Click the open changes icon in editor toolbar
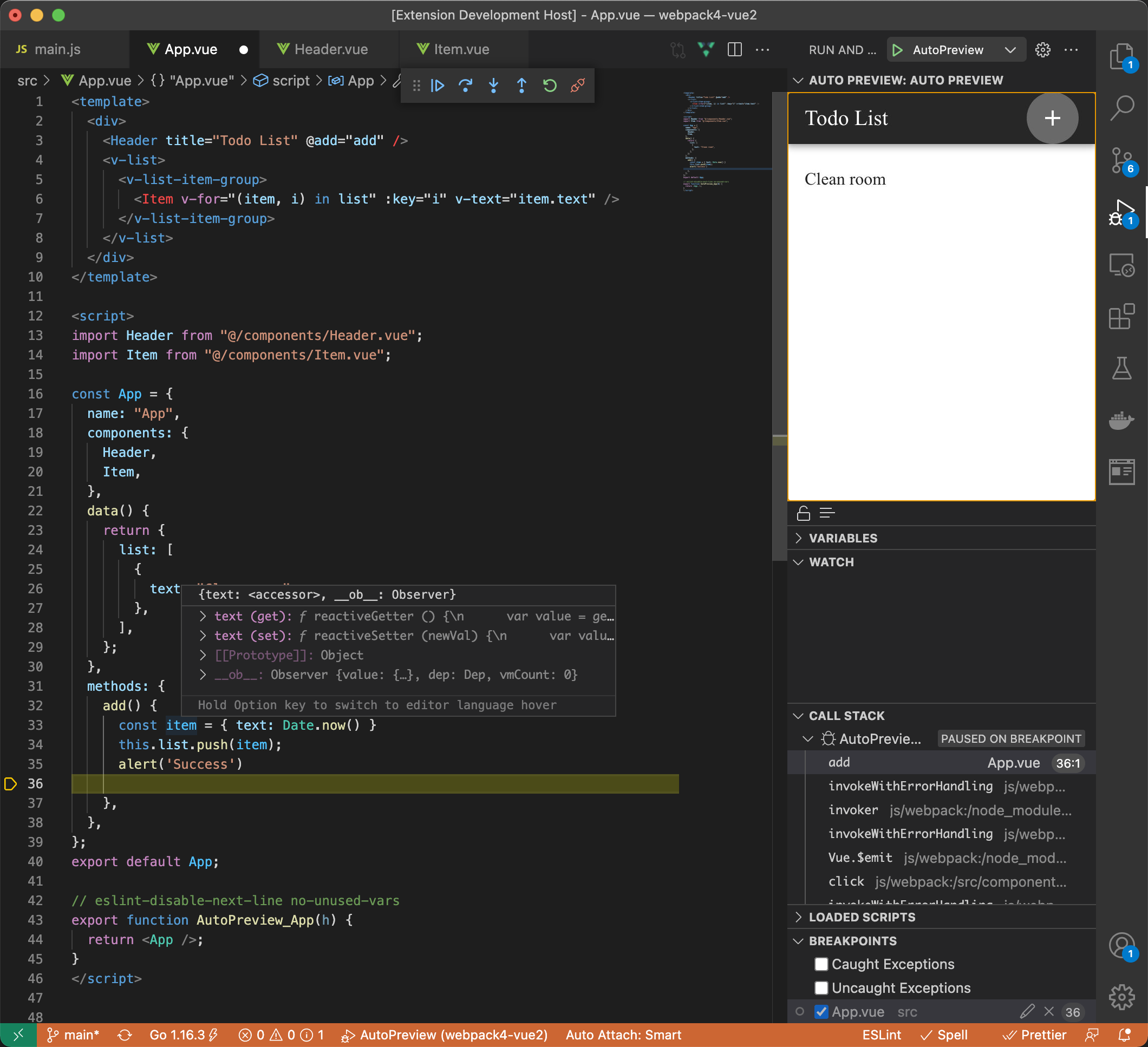The height and width of the screenshot is (1047, 1148). [677, 49]
